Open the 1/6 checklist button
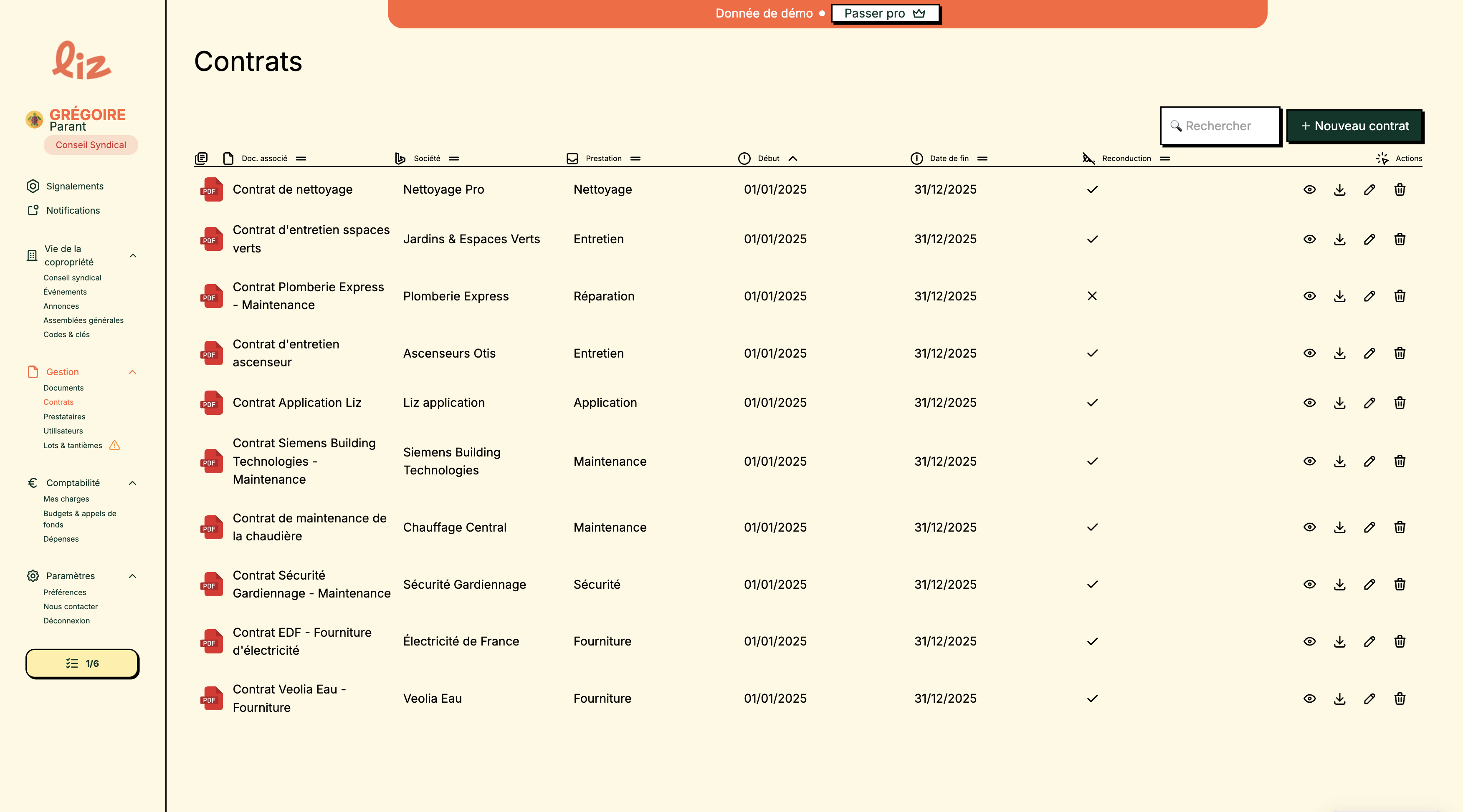1463x812 pixels. coord(82,663)
